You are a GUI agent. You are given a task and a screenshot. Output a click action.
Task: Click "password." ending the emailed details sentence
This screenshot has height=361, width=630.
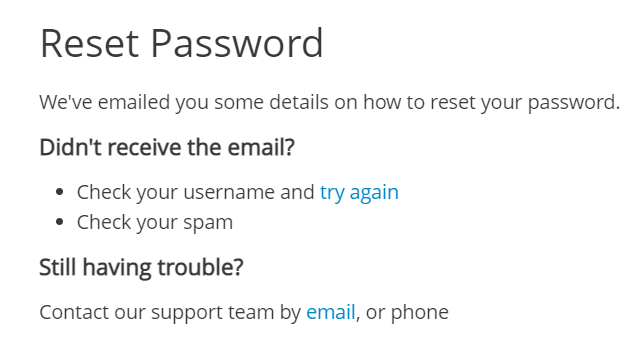[574, 103]
